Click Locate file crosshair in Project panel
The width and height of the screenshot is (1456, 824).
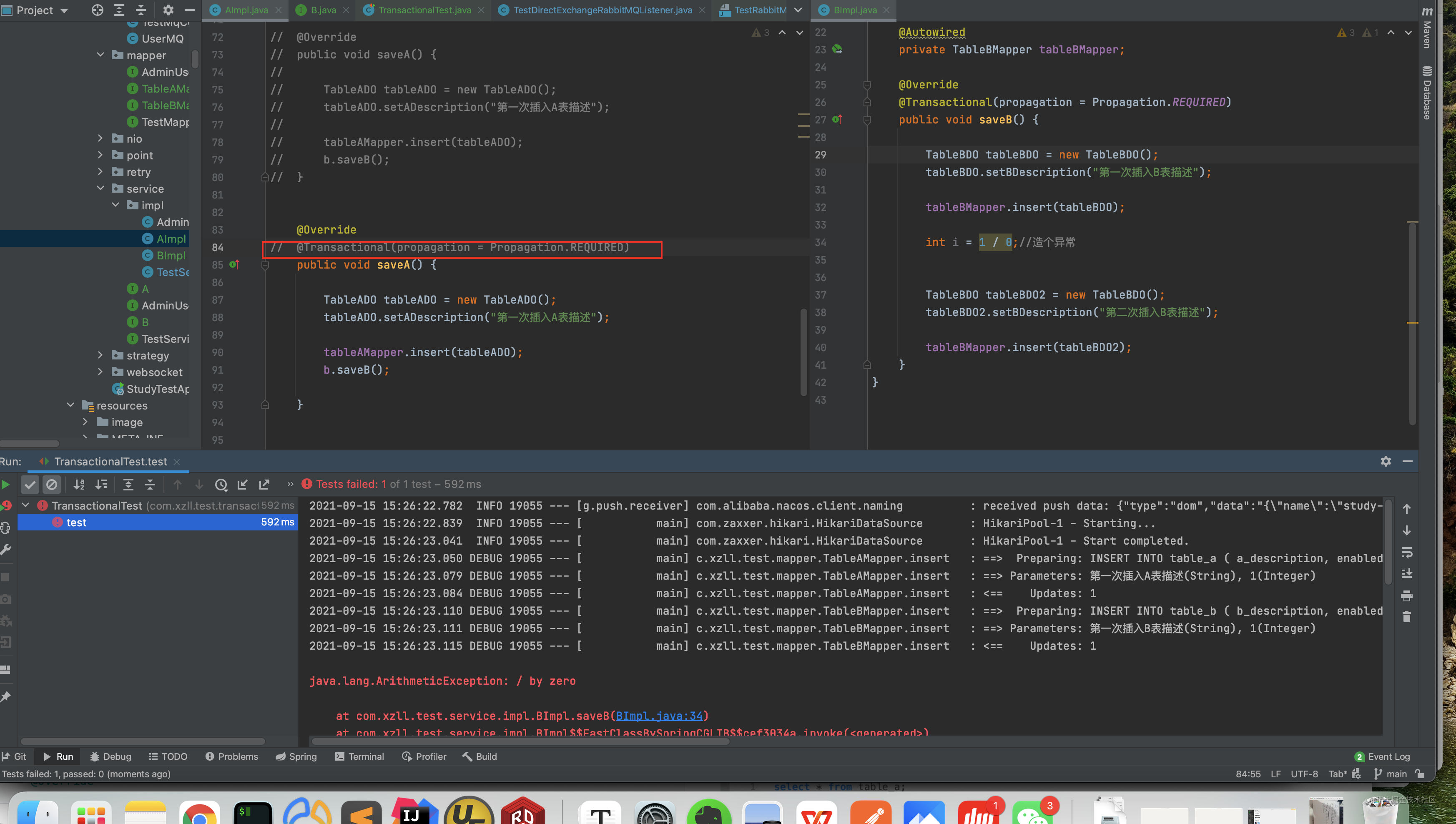(97, 10)
